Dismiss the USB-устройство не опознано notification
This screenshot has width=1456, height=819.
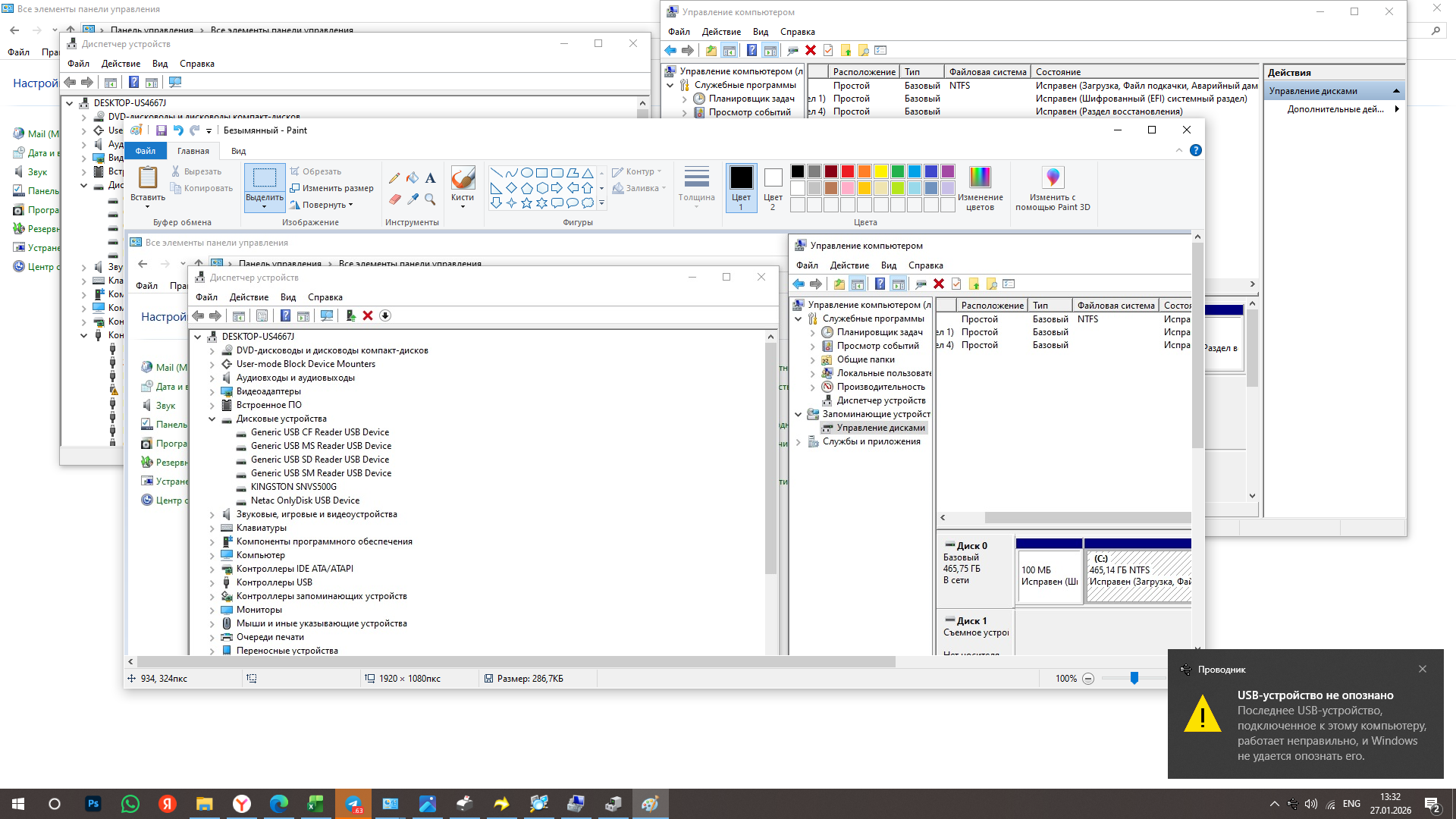tap(1423, 669)
